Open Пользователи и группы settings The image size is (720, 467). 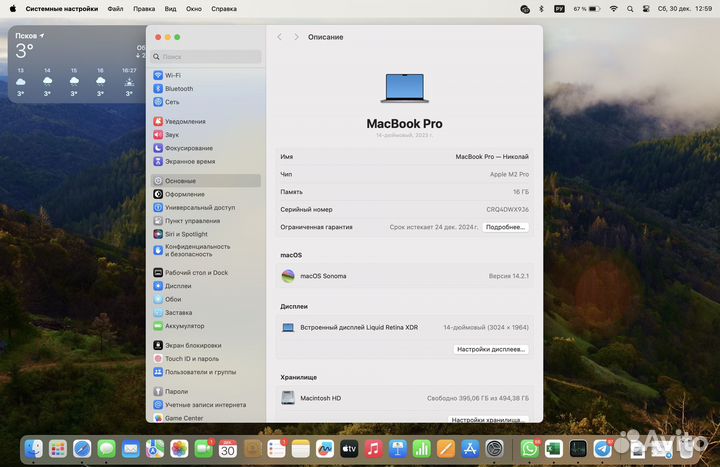[206, 372]
